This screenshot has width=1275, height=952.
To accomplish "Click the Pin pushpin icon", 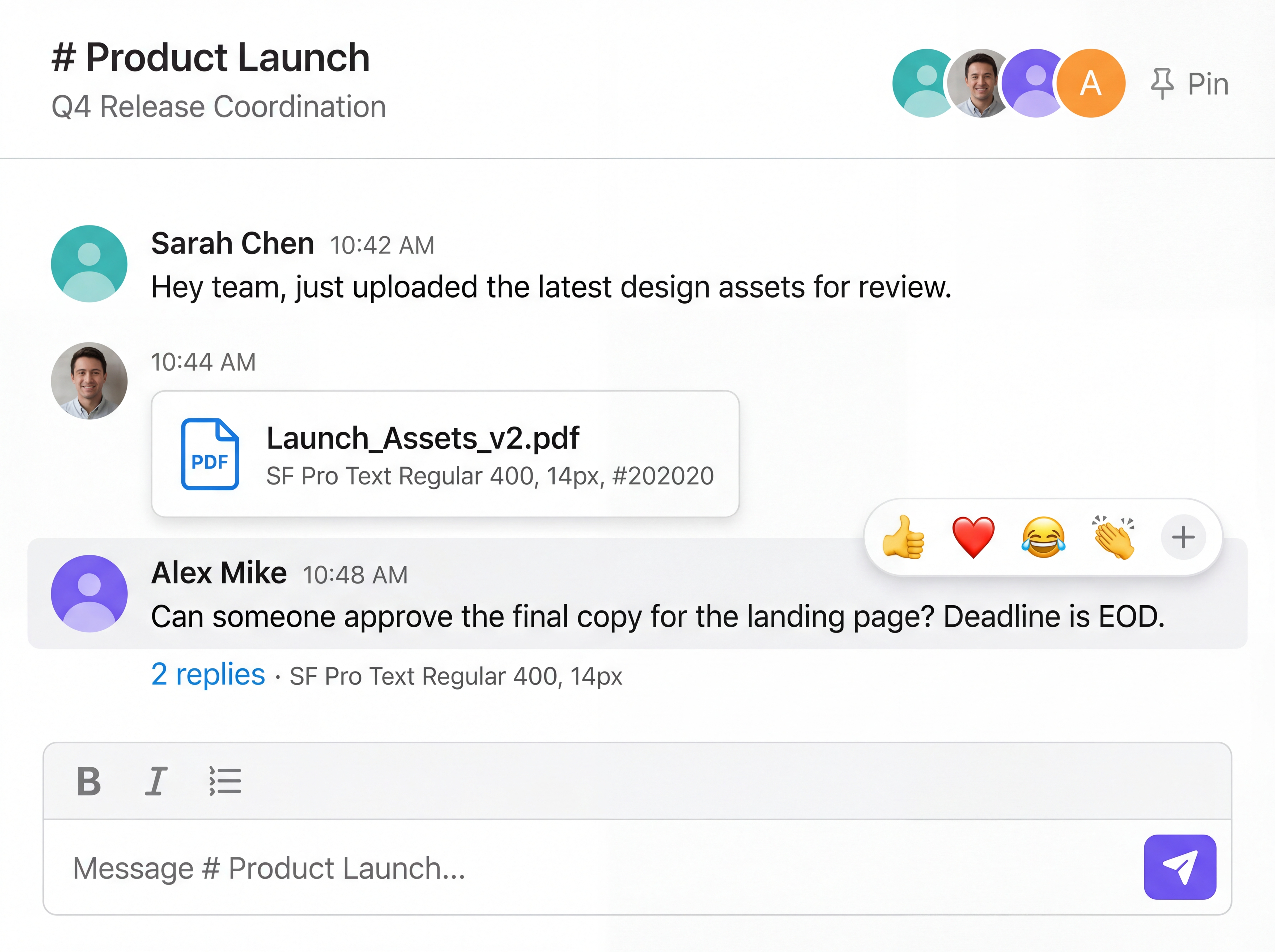I will 1162,84.
